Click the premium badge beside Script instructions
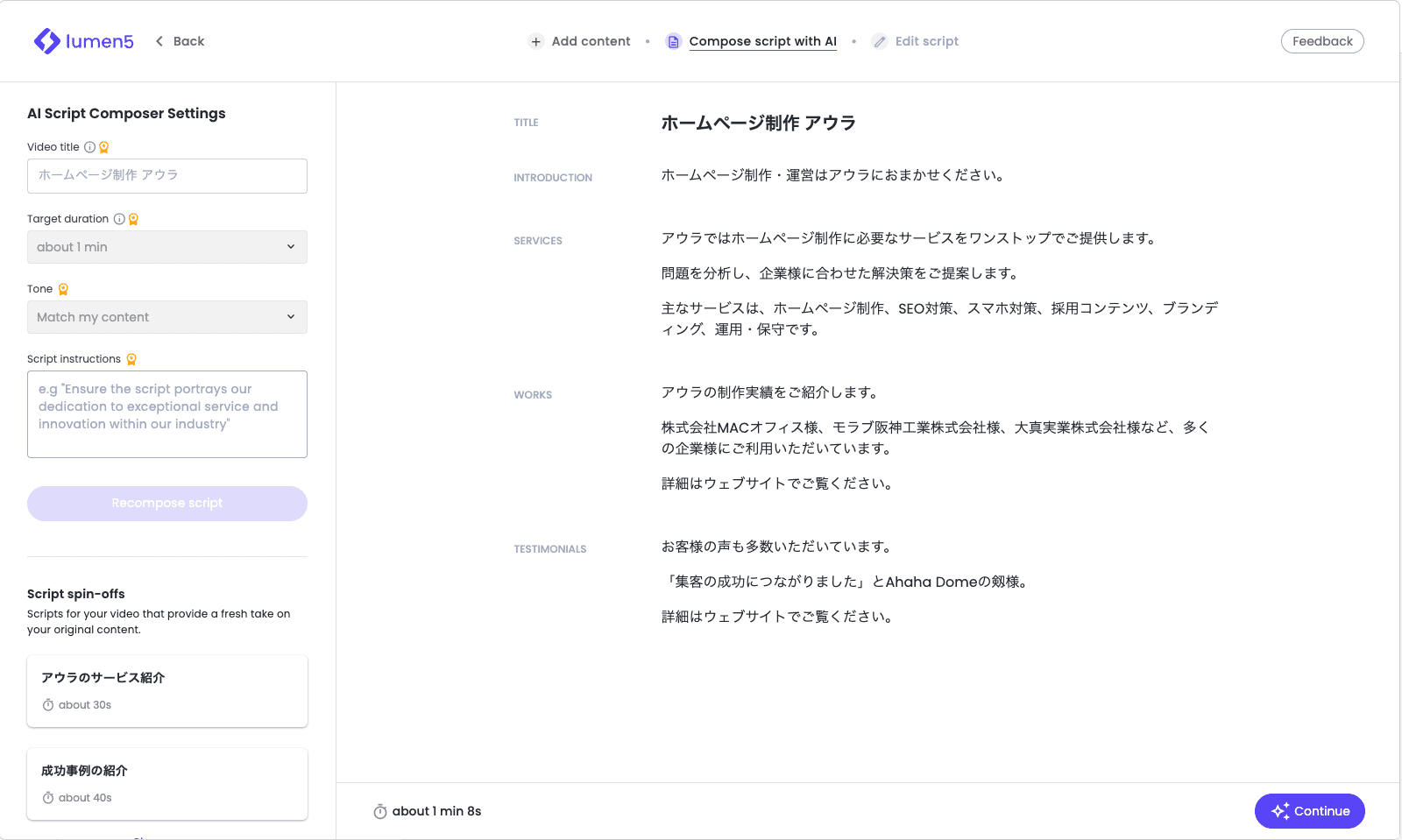The image size is (1402, 840). [131, 359]
